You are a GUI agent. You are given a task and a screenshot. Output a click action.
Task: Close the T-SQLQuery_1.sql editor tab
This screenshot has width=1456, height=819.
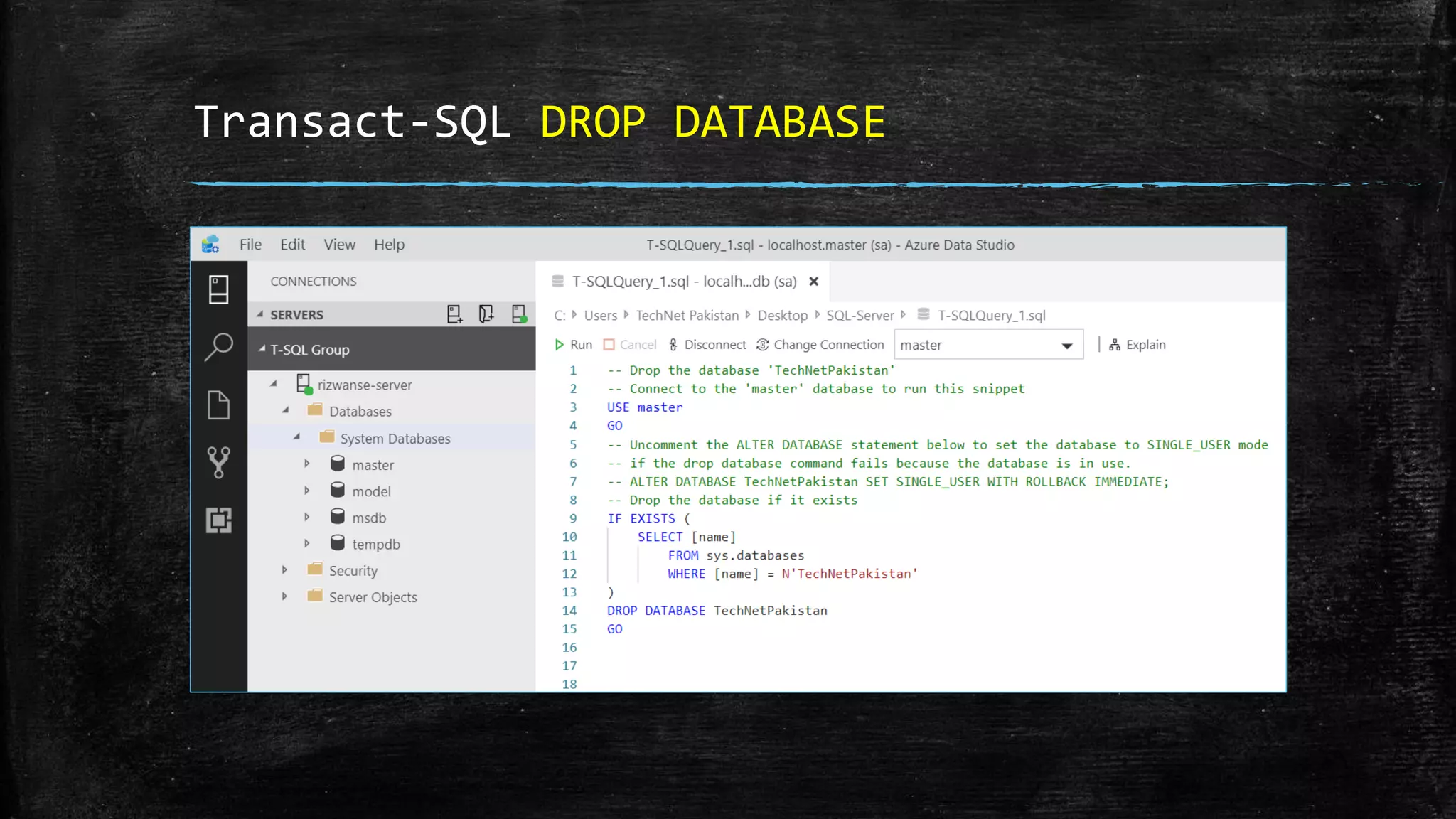(x=814, y=282)
